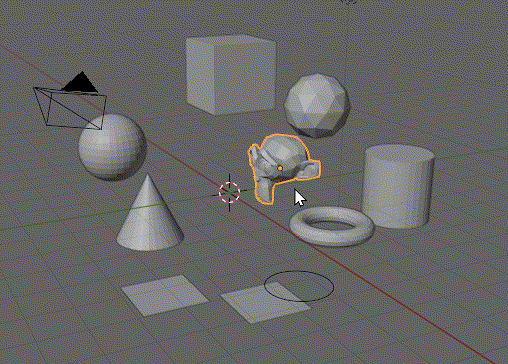Select the faceted icosphere object

317,106
